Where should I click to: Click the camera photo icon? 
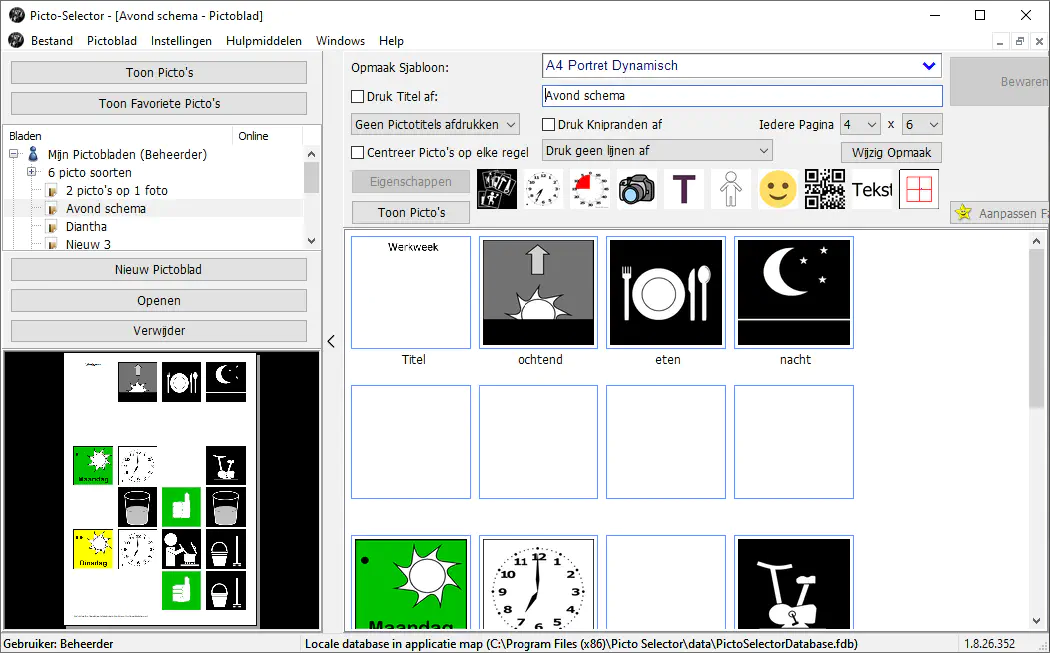coord(637,189)
